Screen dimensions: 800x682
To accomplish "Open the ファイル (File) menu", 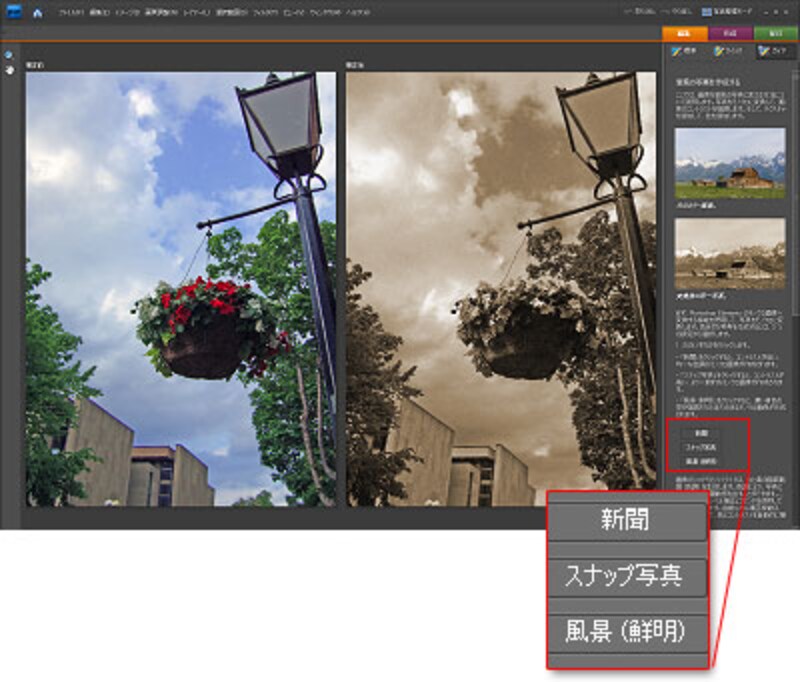I will click(x=71, y=13).
